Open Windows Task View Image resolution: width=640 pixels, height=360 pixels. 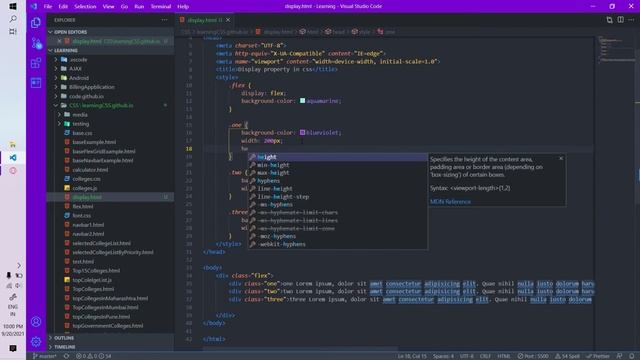[13, 31]
